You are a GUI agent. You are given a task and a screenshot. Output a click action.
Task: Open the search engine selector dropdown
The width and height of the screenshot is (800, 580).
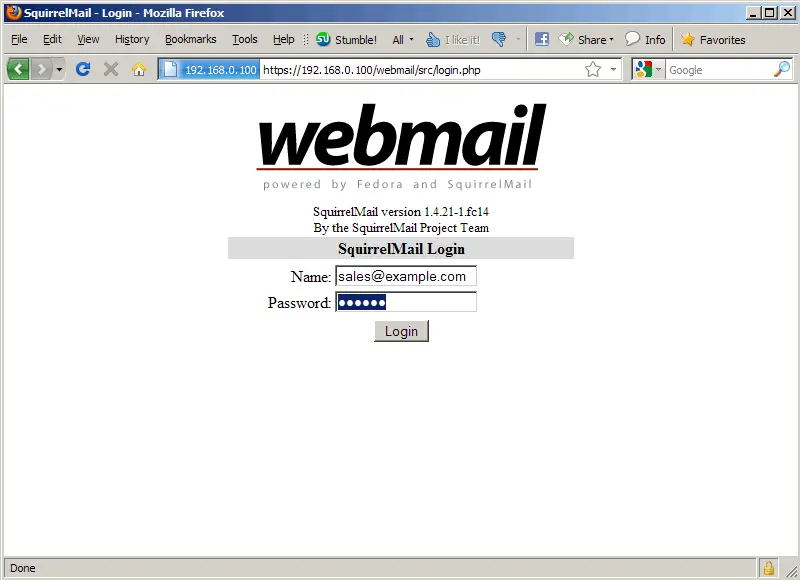(648, 69)
